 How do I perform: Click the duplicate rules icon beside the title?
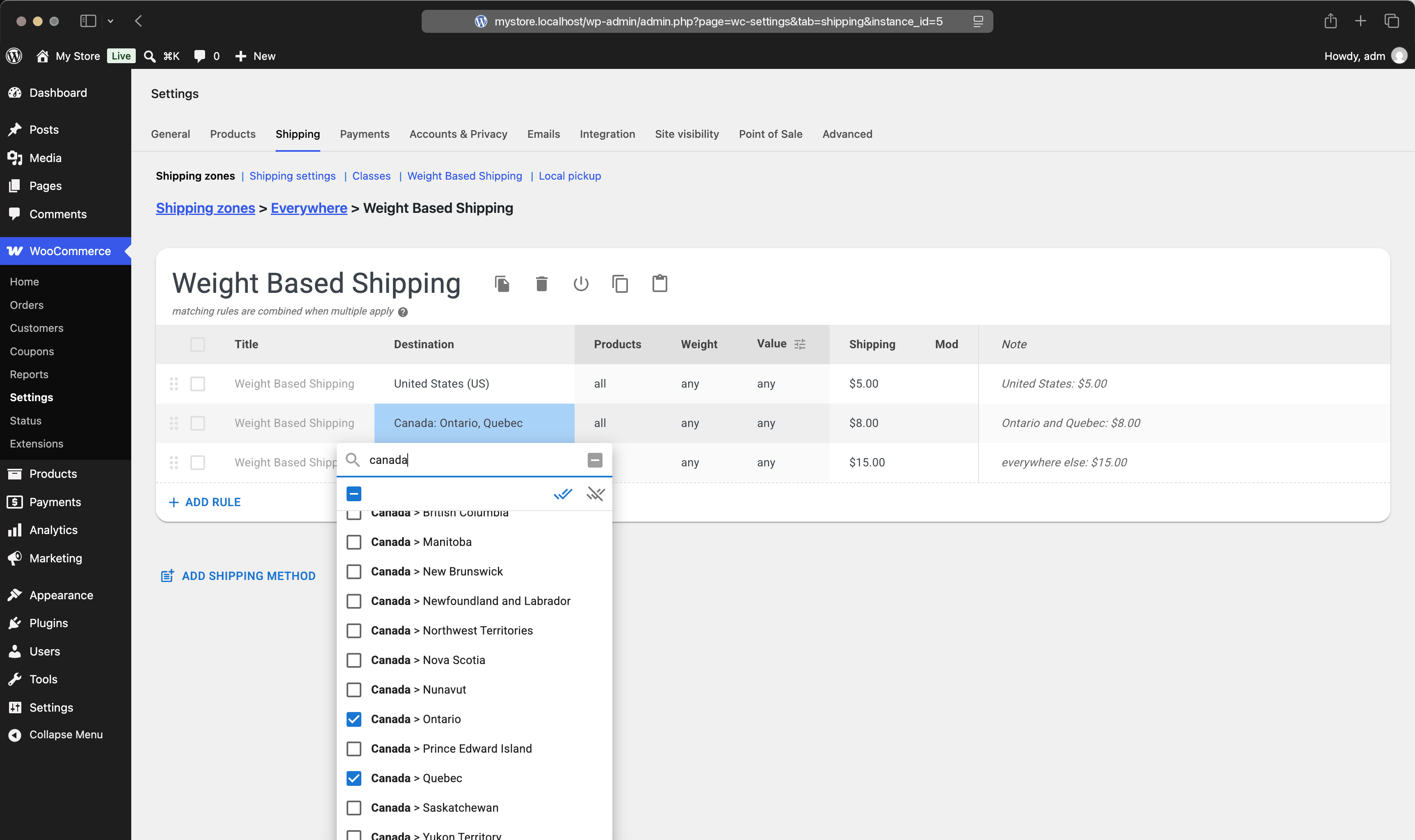(x=502, y=283)
